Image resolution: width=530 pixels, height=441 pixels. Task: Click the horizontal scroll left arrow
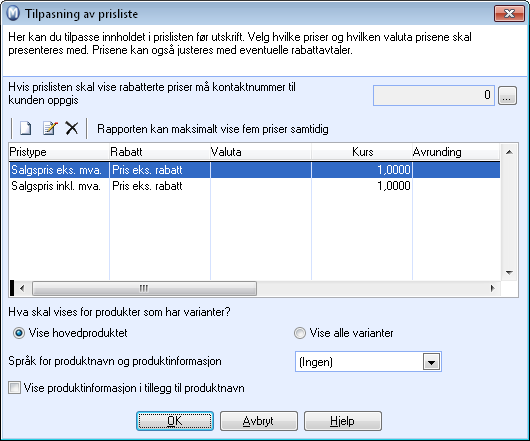tap(22, 289)
